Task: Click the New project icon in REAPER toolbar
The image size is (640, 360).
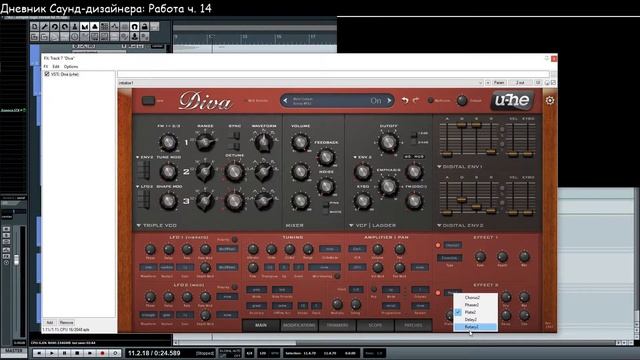Action: click(x=35, y=27)
